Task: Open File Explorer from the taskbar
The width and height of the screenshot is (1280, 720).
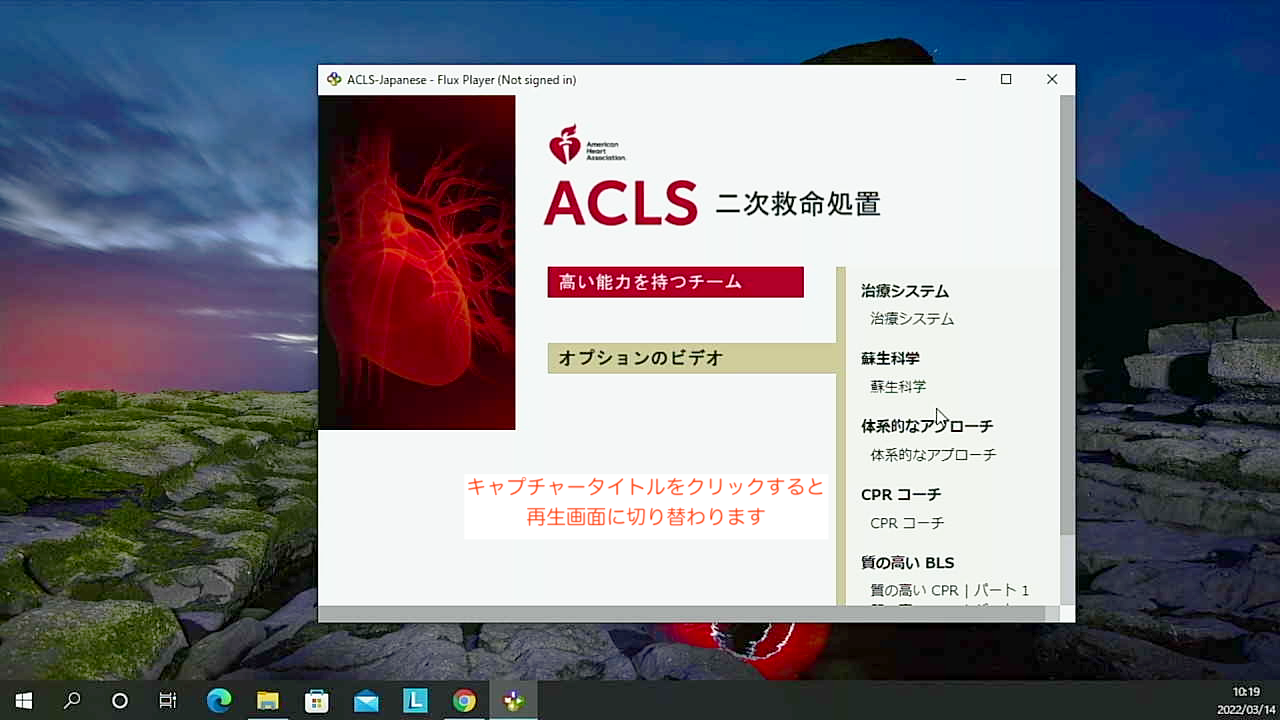Action: click(267, 701)
